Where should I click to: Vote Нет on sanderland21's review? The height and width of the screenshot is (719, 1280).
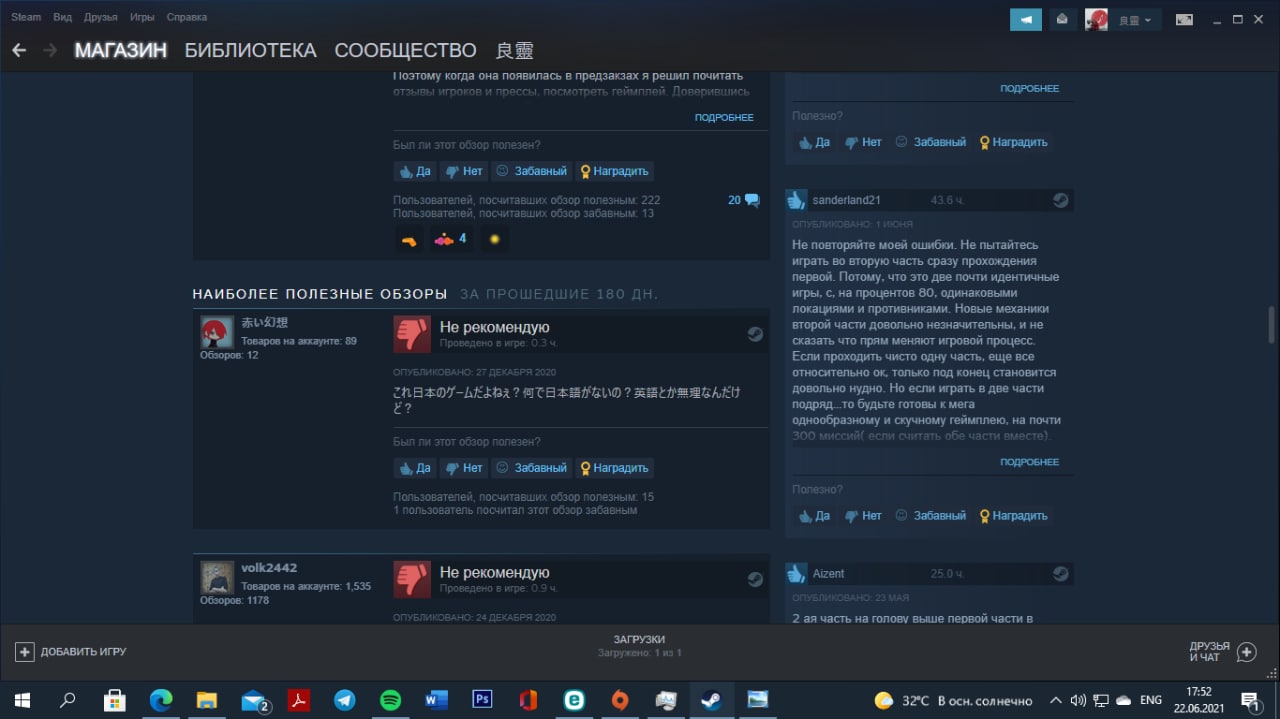863,516
